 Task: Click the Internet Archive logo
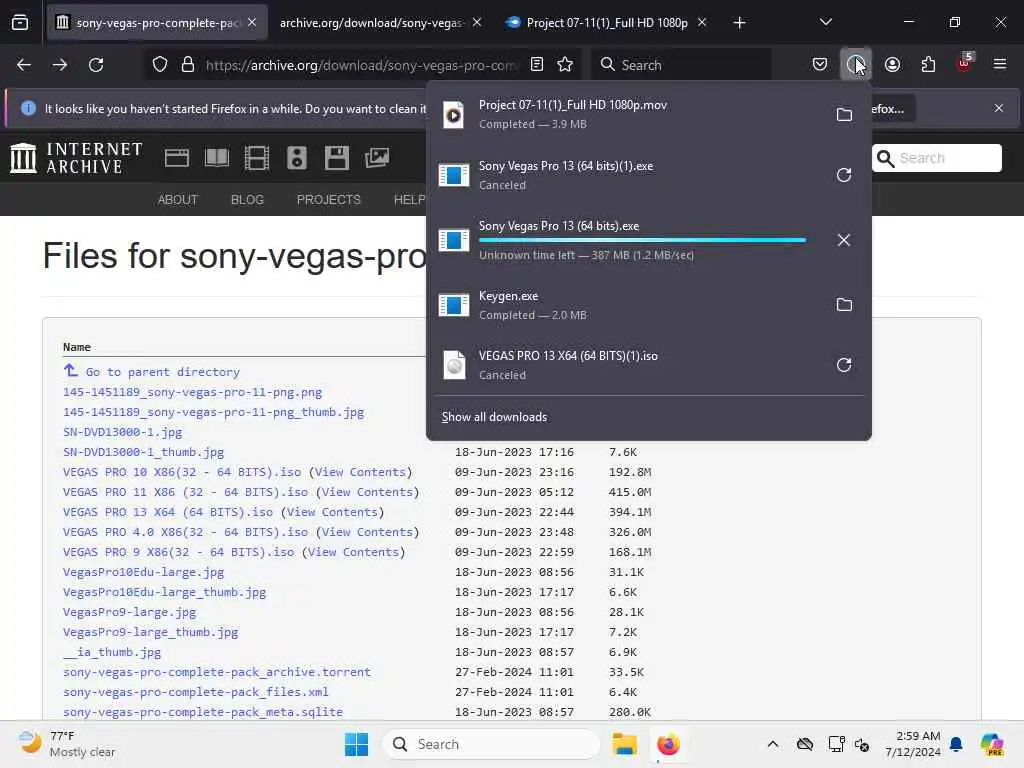[x=76, y=158]
